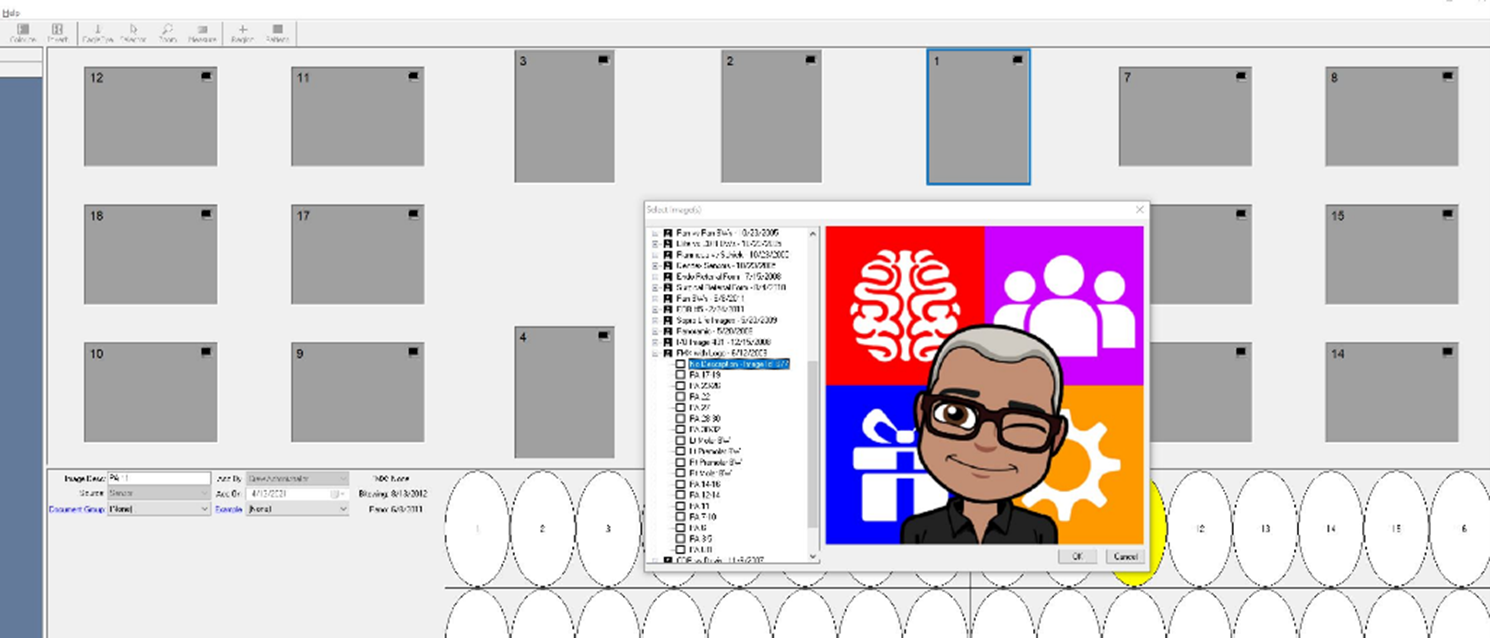Collapse the FMX with Logo tree node
This screenshot has height=638, width=1490.
point(655,353)
